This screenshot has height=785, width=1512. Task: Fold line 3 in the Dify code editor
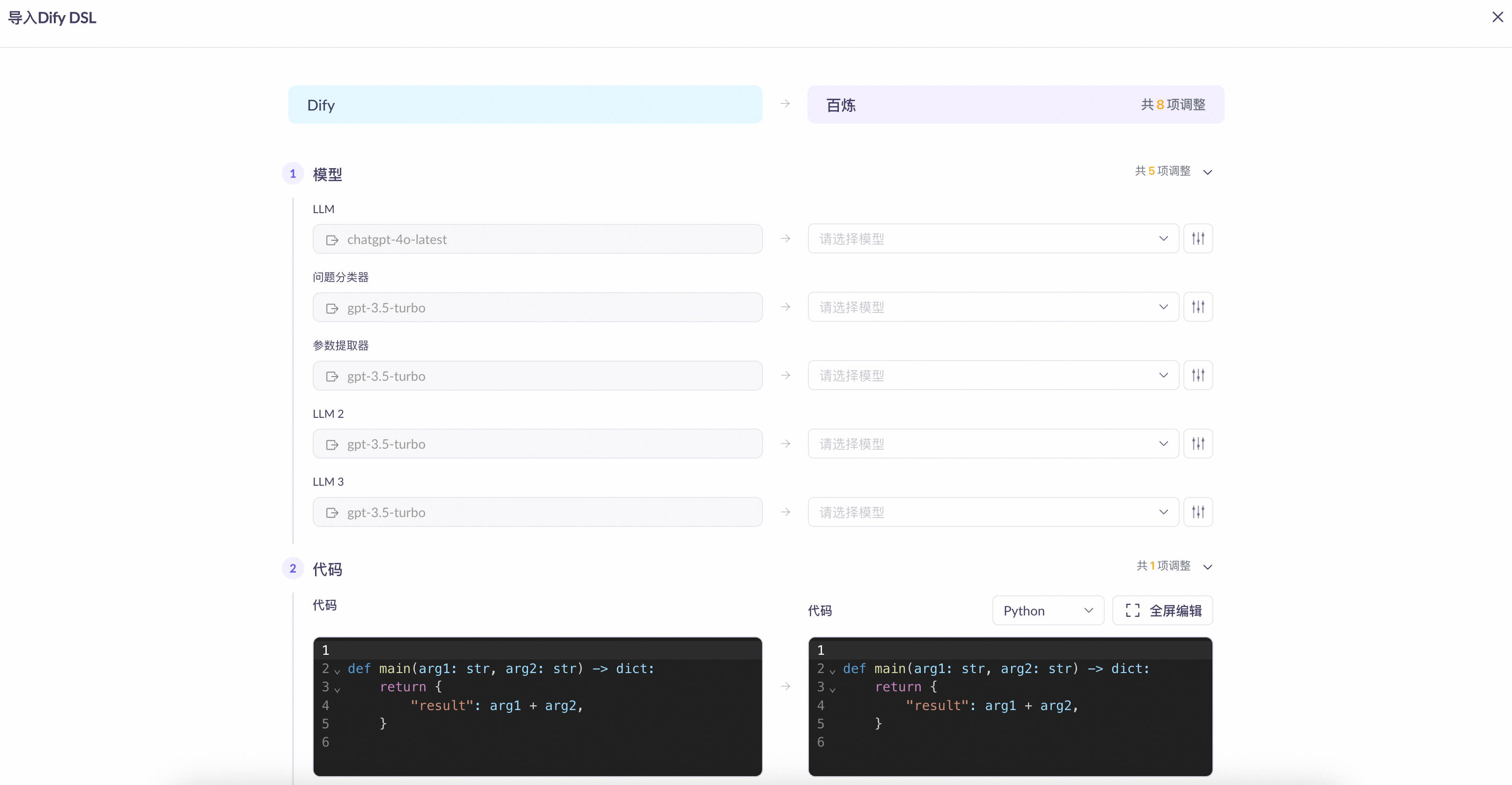pyautogui.click(x=337, y=689)
